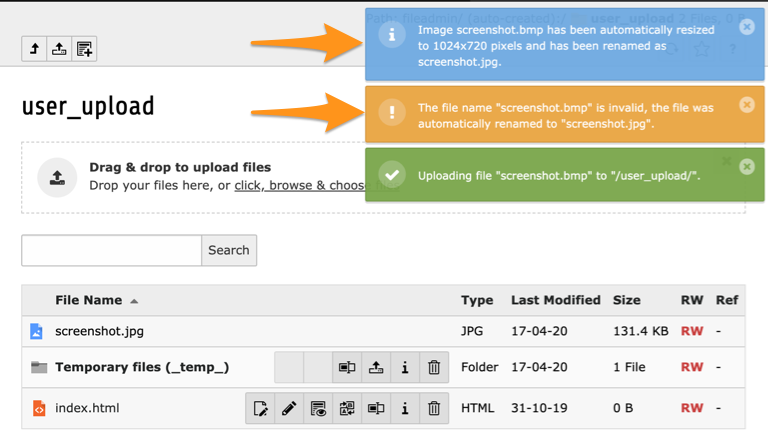Rename the Temporary files folder

[347, 367]
